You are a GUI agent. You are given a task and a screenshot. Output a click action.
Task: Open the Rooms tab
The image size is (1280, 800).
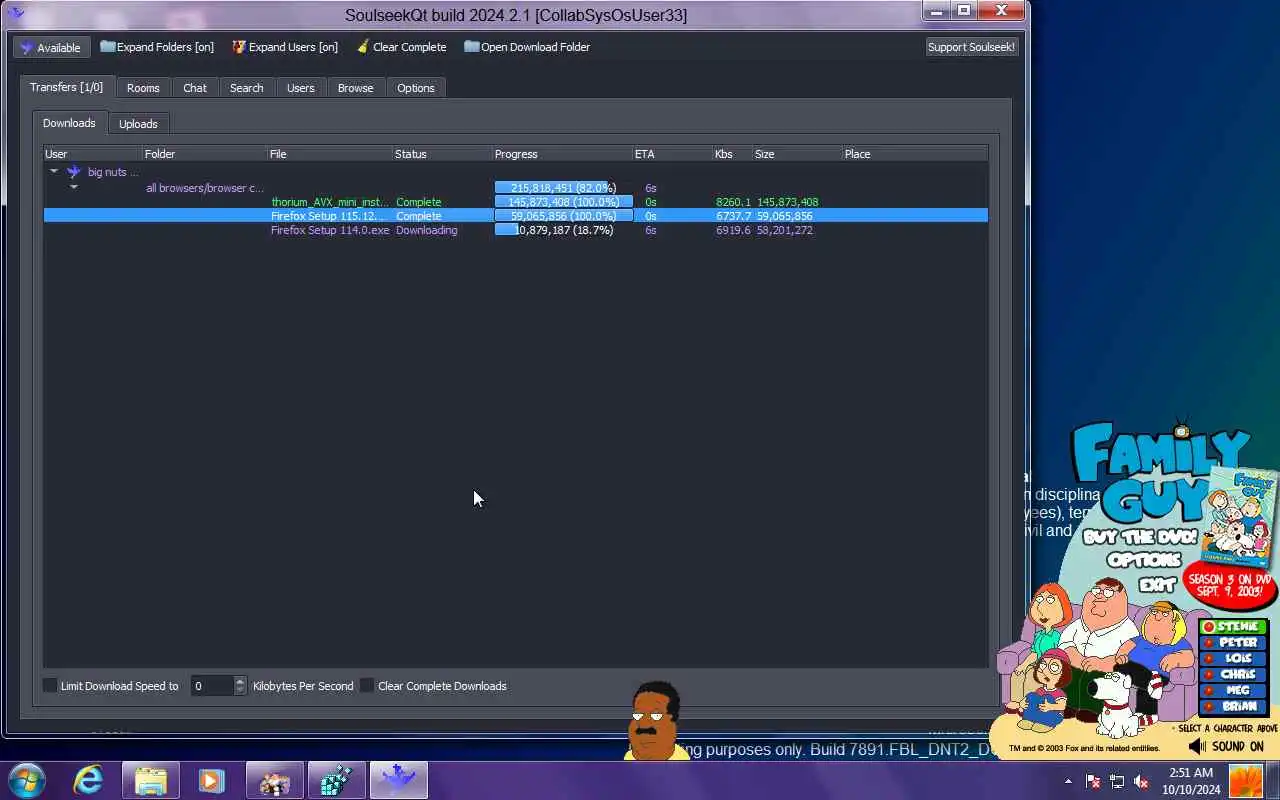(143, 88)
